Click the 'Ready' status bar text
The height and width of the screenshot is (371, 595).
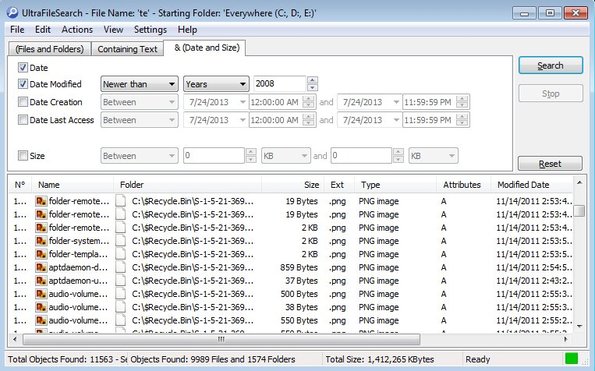tap(478, 359)
